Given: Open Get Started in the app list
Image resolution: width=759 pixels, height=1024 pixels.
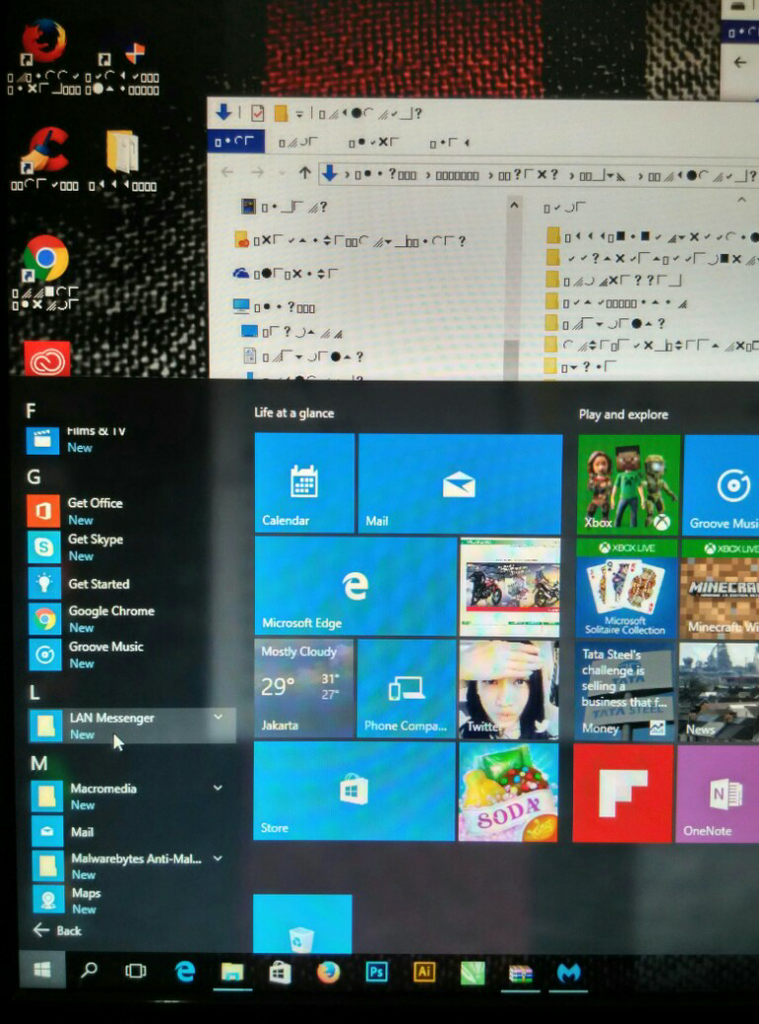Looking at the screenshot, I should tap(131, 583).
